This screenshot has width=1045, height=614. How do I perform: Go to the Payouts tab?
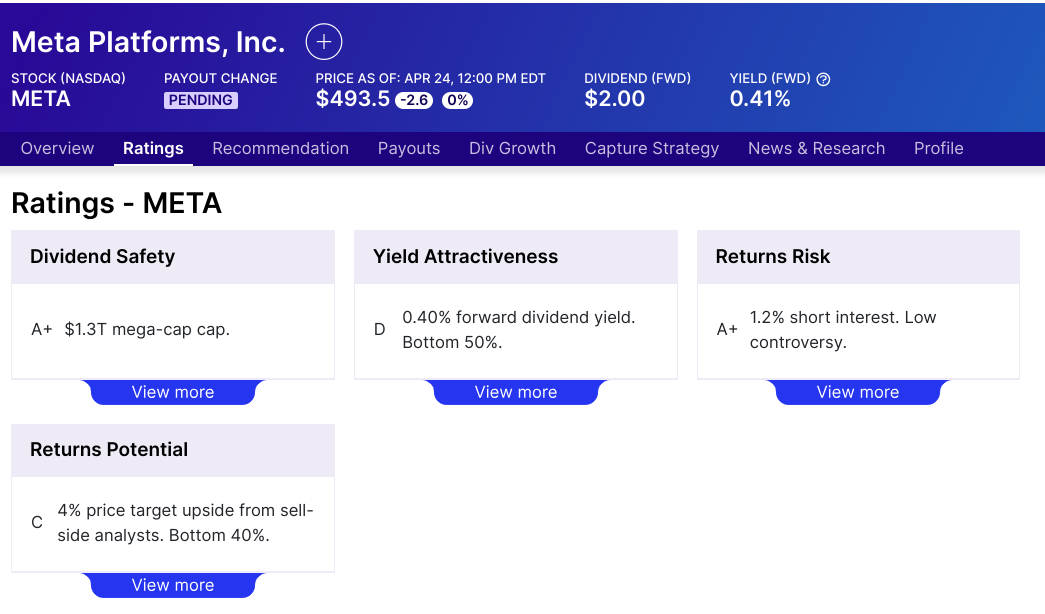(x=408, y=148)
